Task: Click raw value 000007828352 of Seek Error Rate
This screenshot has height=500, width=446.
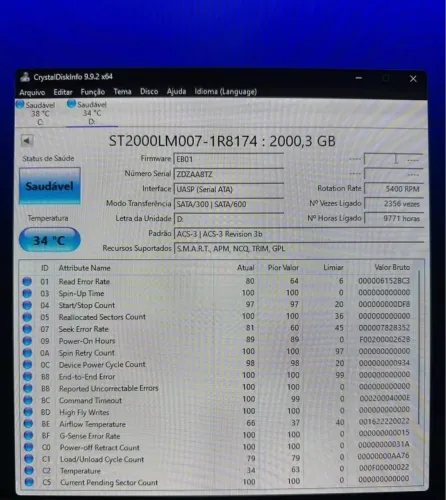Action: 384,328
